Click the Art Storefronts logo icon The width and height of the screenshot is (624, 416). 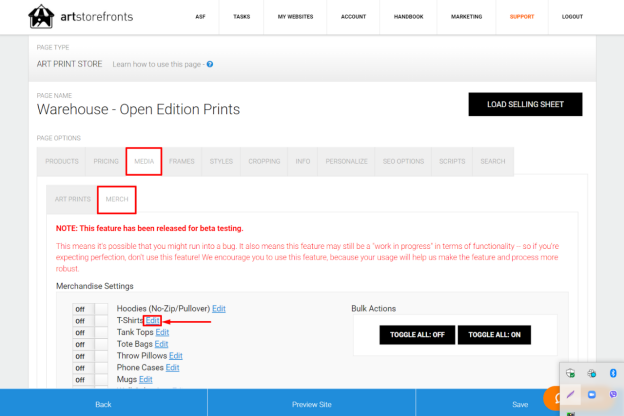point(41,17)
